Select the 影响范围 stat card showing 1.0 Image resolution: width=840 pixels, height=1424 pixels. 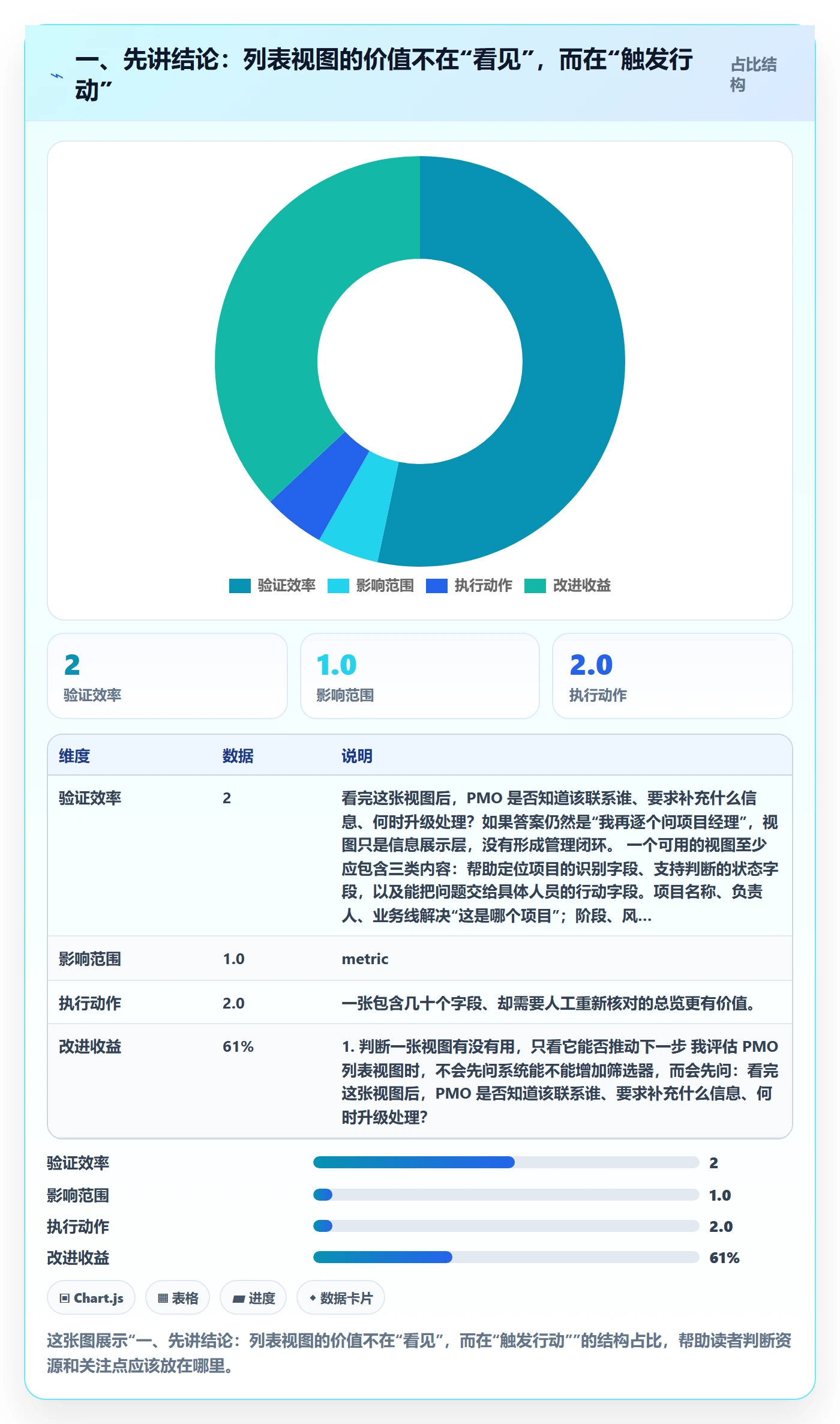[420, 676]
